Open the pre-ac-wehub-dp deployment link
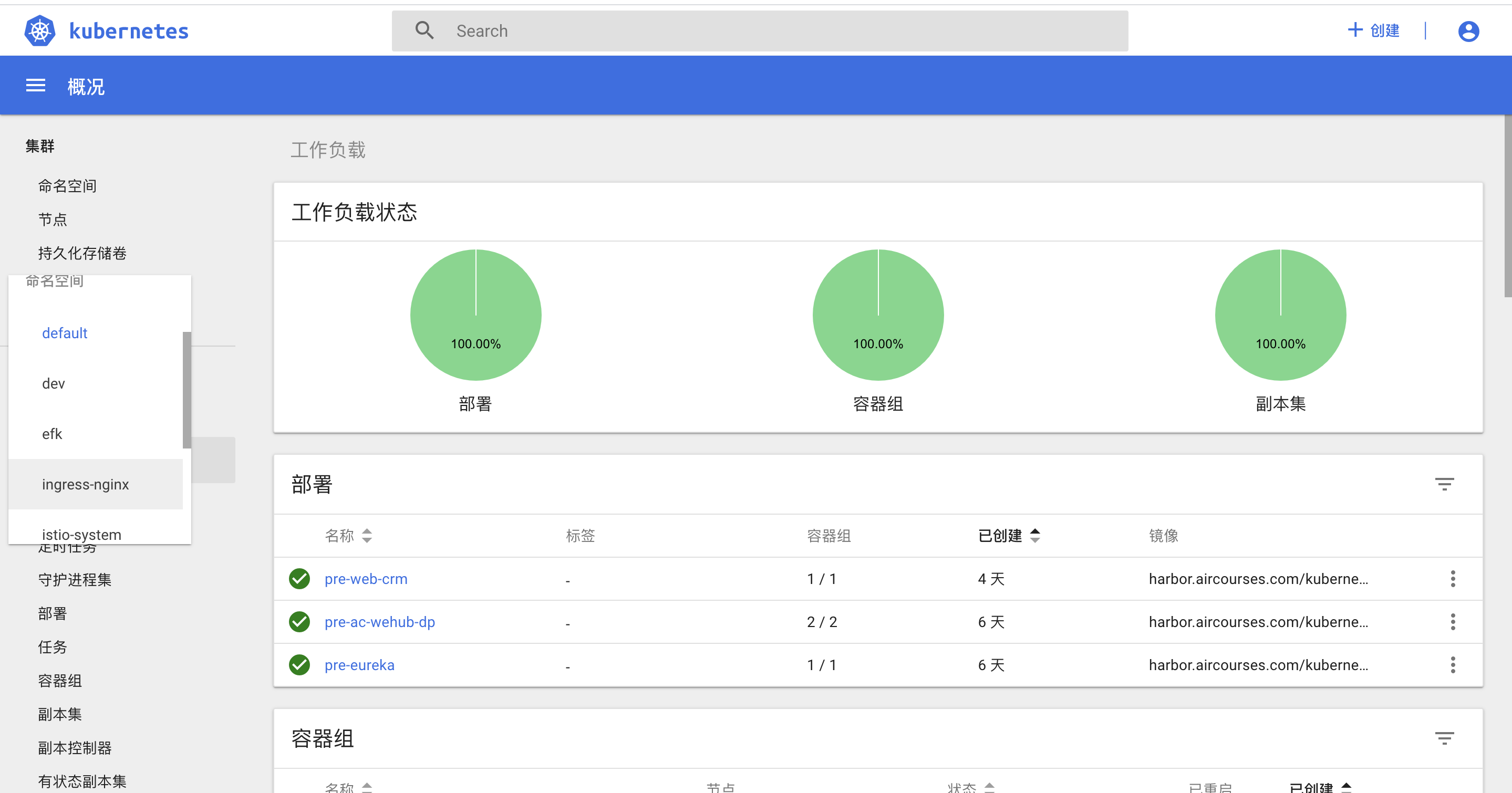The width and height of the screenshot is (1512, 793). 379,622
